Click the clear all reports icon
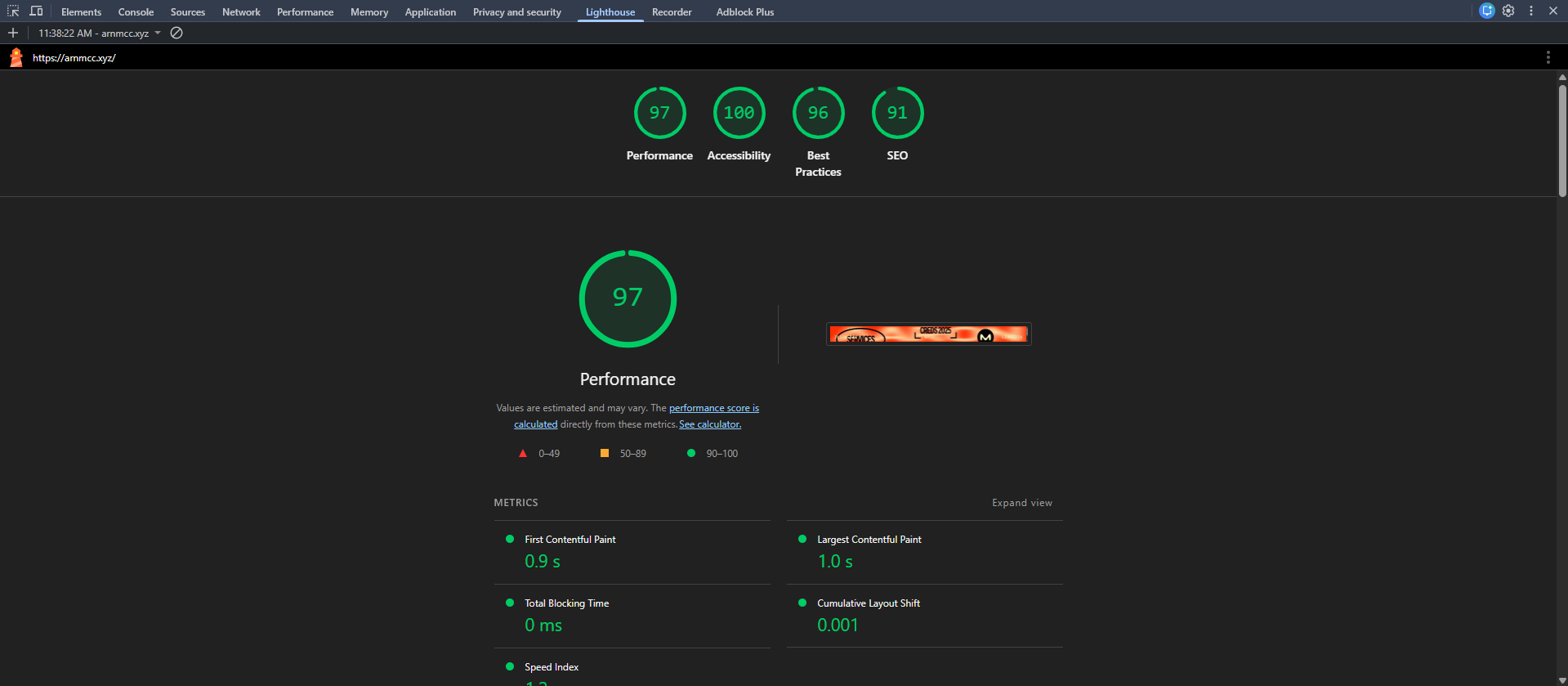This screenshot has height=686, width=1568. (x=176, y=34)
